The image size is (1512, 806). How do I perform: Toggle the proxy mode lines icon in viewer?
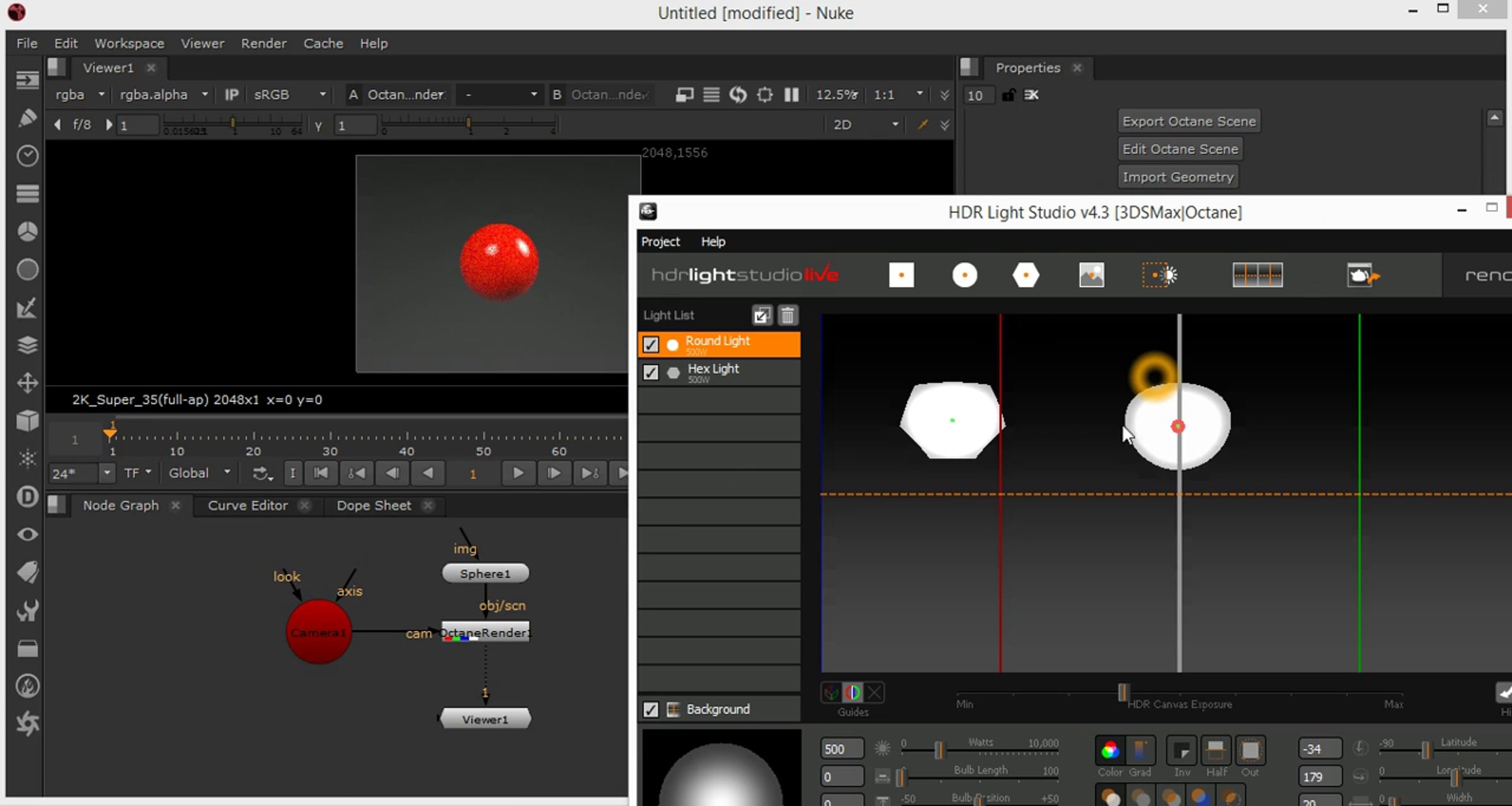click(x=711, y=95)
